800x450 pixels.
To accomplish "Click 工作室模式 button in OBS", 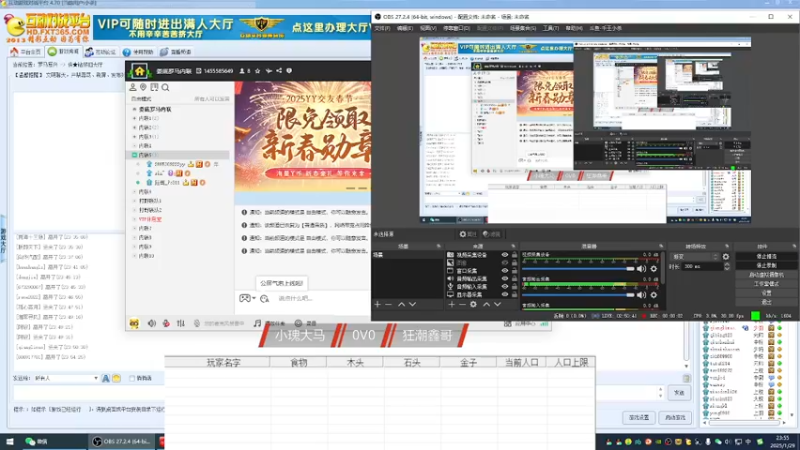I will [766, 284].
